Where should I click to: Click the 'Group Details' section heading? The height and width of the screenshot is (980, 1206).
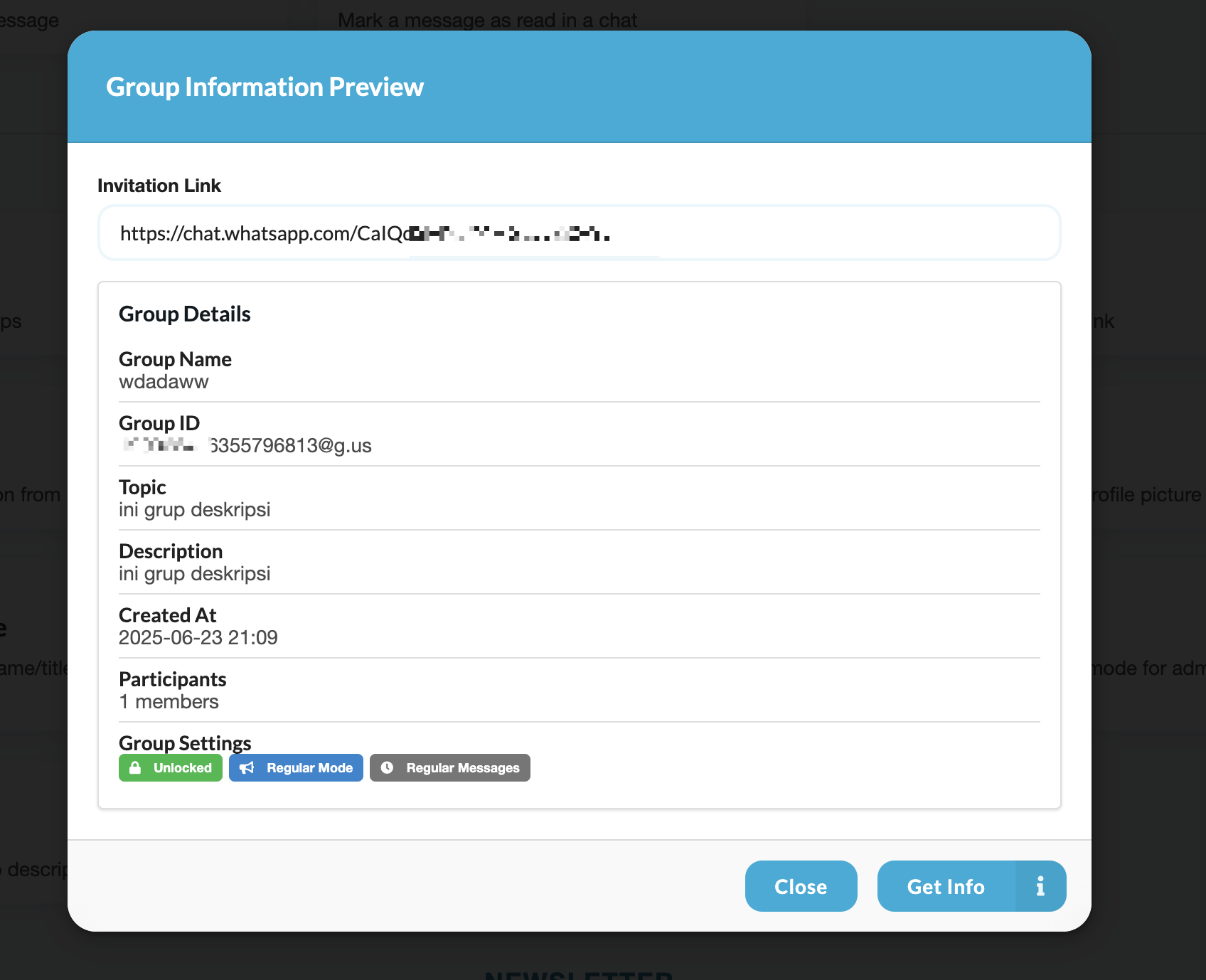(x=184, y=314)
